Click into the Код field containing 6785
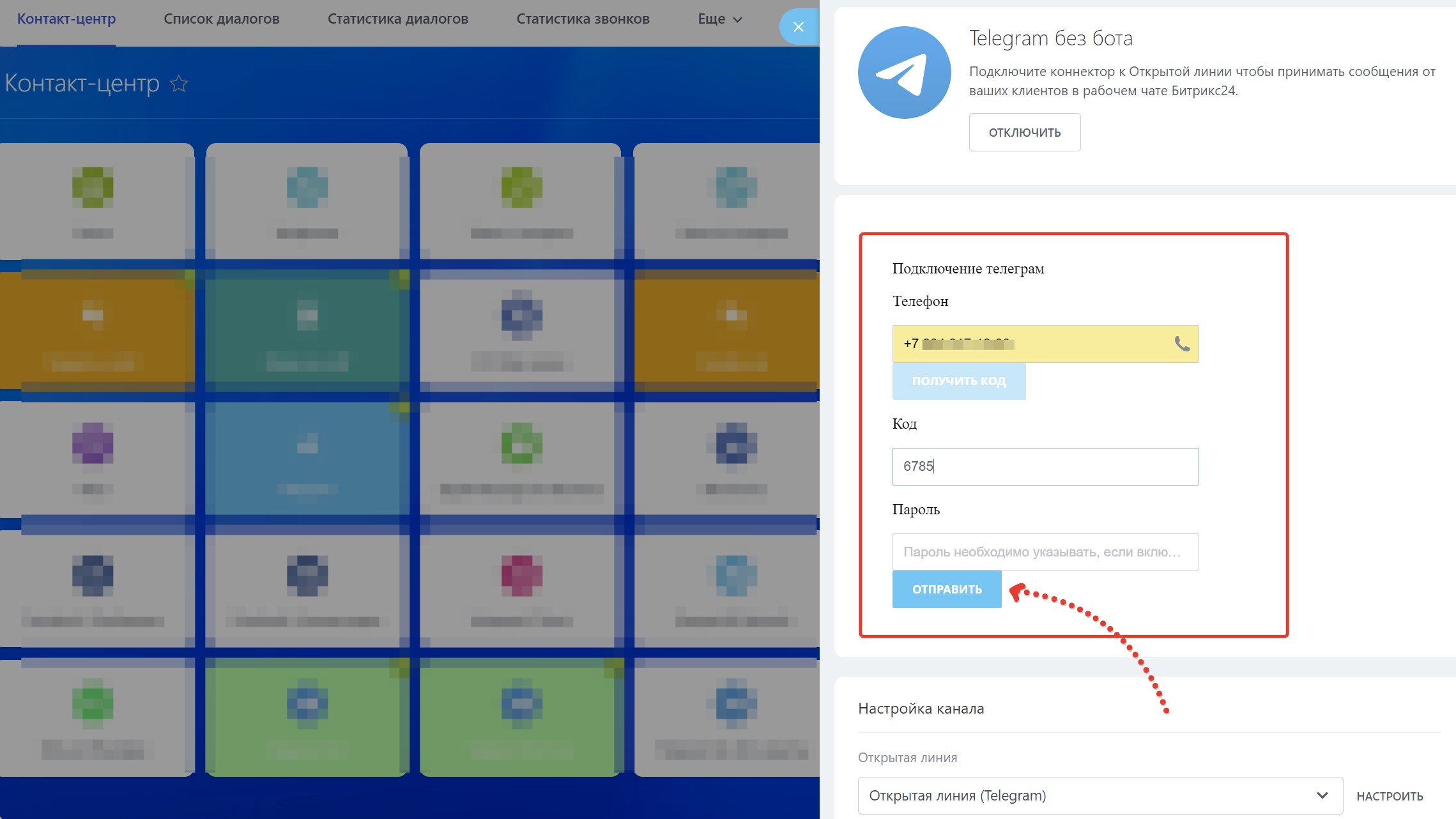Screen dimensions: 1456x819 tap(1045, 466)
